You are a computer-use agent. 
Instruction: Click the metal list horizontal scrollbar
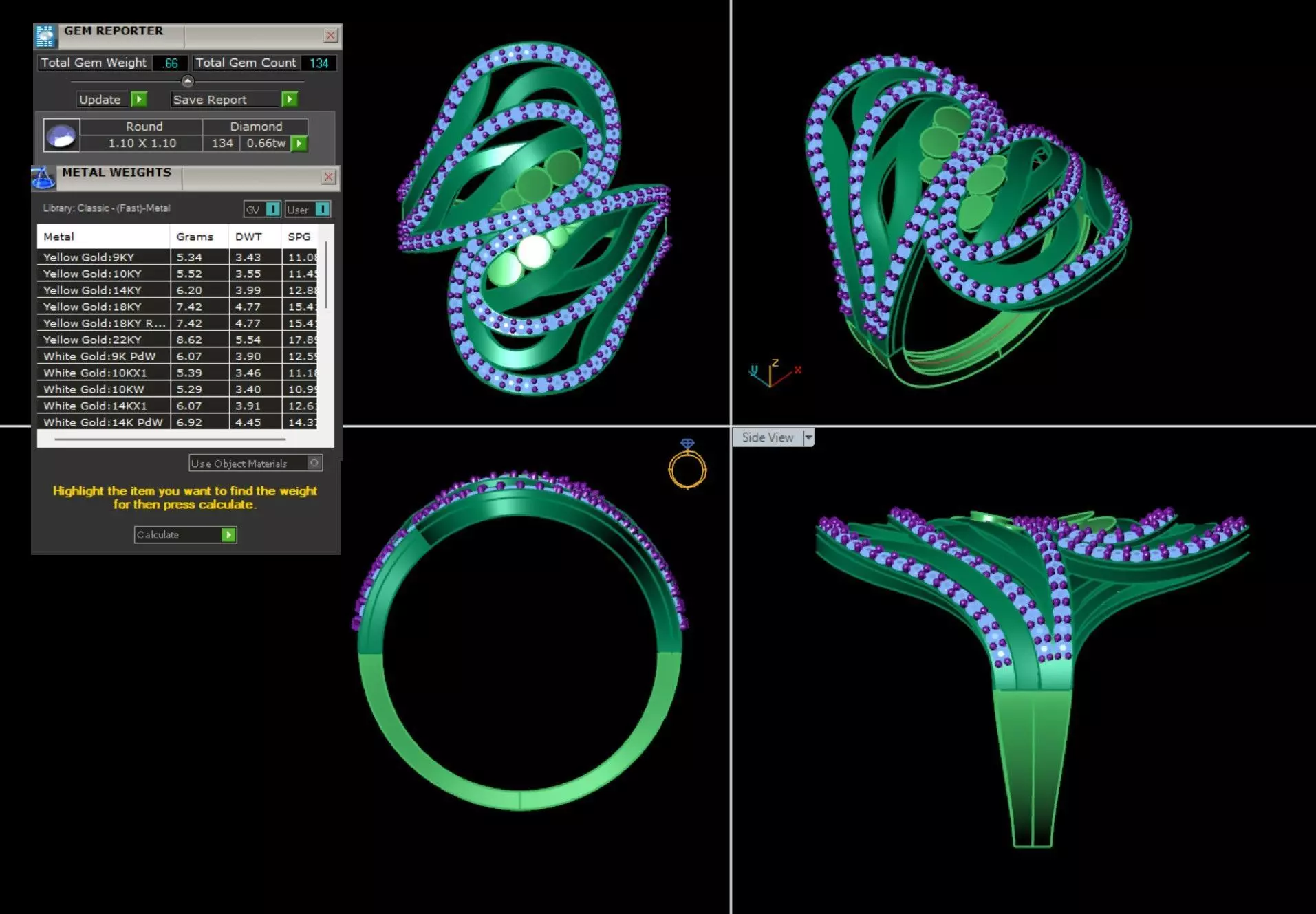[x=169, y=438]
